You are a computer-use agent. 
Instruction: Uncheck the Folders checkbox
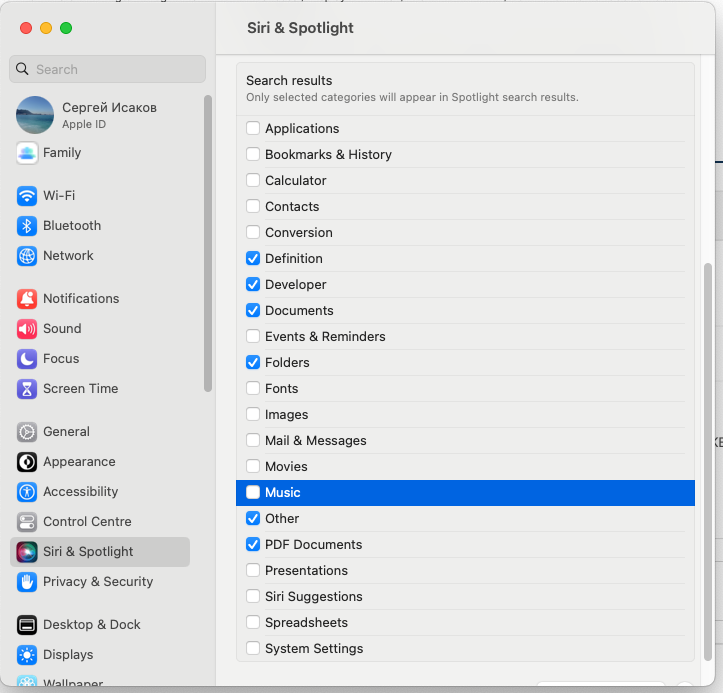coord(253,362)
